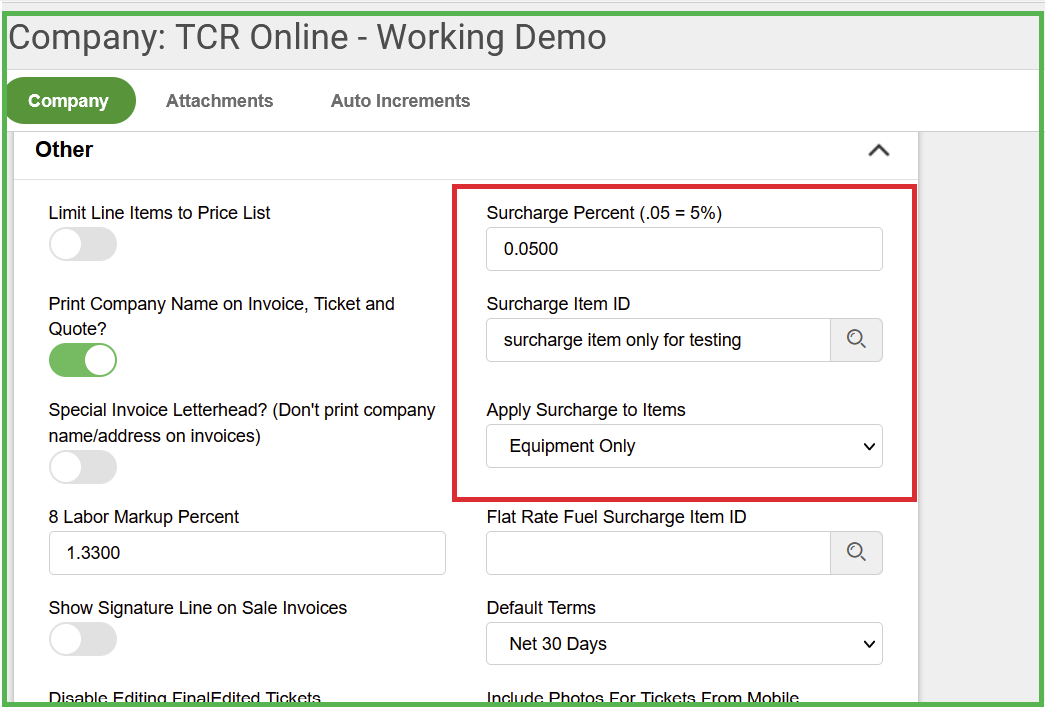Open lookup search for Flat Rate Fuel Surcharge Item
The height and width of the screenshot is (711, 1045).
point(856,552)
